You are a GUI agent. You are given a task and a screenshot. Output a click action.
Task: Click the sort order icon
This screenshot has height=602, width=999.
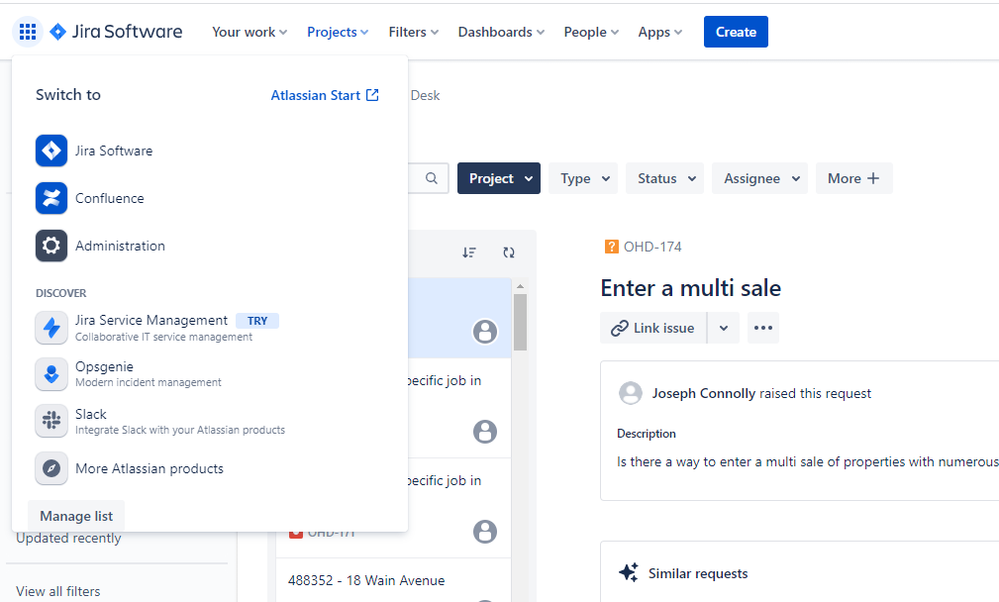(x=470, y=252)
